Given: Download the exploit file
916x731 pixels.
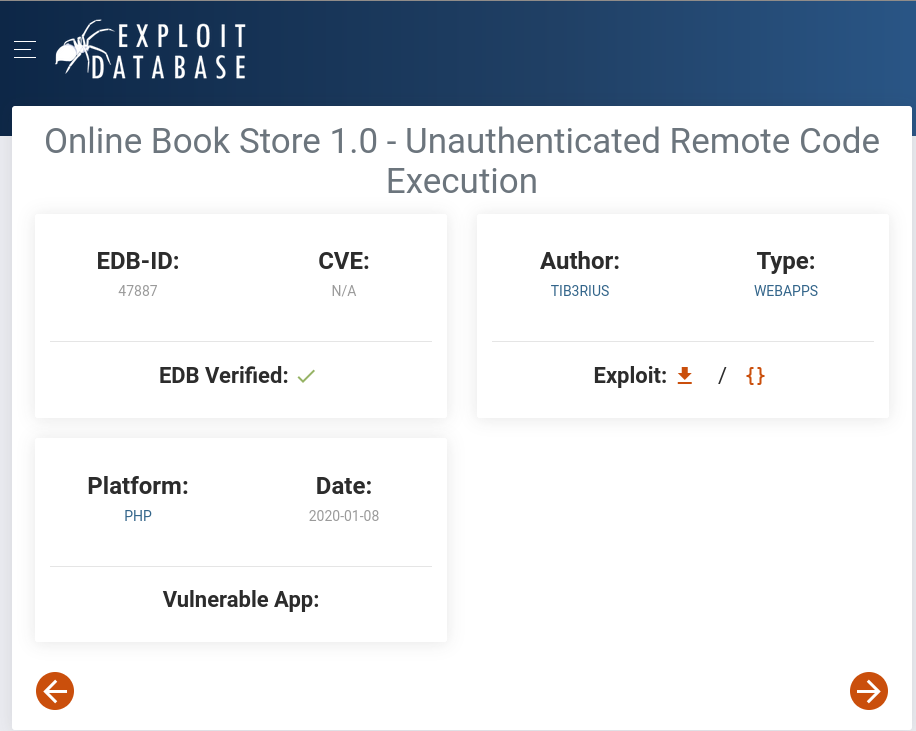Looking at the screenshot, I should pyautogui.click(x=685, y=376).
